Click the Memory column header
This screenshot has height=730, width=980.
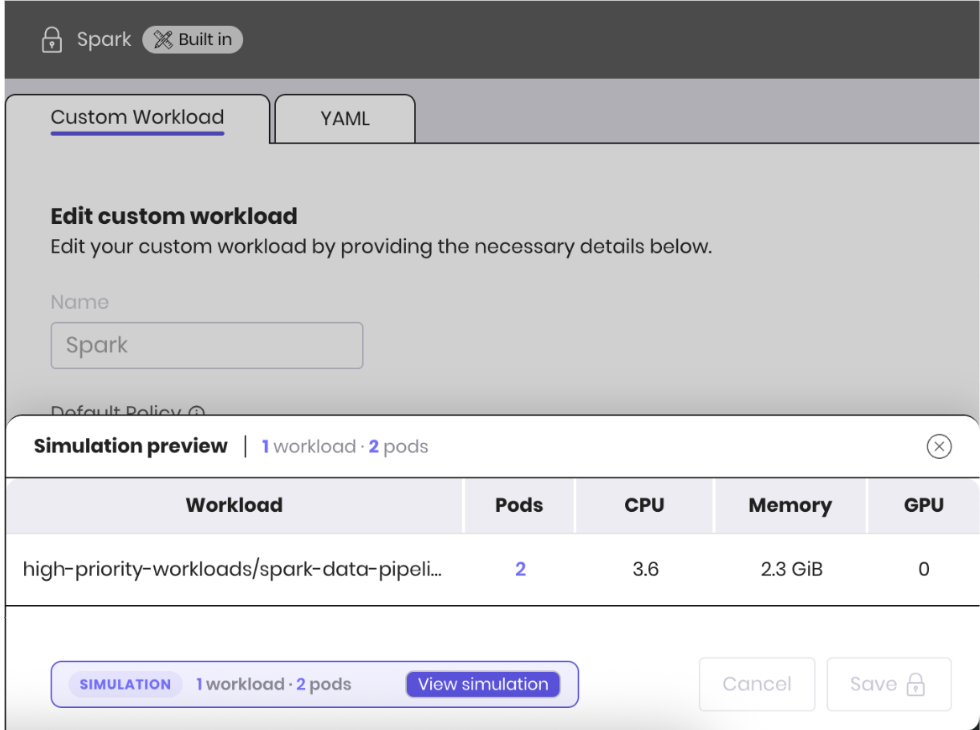coord(790,505)
